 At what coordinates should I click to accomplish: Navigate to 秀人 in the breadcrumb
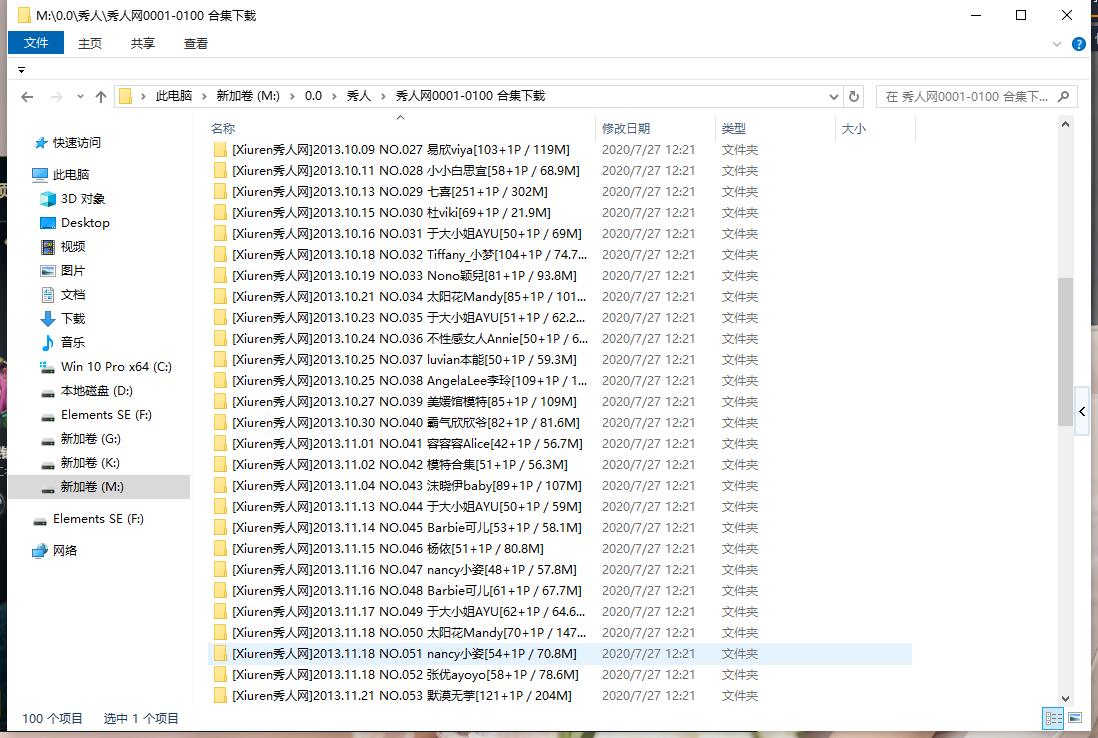(359, 96)
